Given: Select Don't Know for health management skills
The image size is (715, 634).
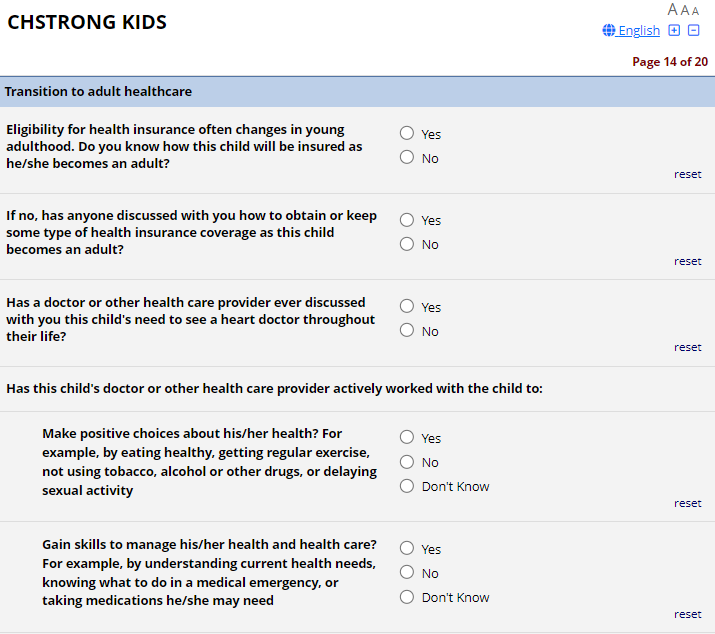Looking at the screenshot, I should [407, 597].
